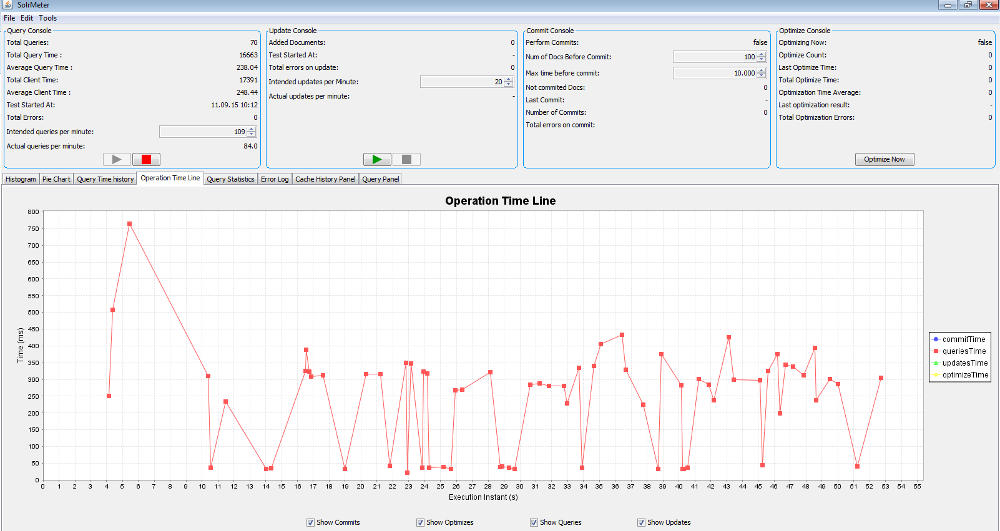Start the query test with play icon
1000x531 pixels.
point(117,159)
